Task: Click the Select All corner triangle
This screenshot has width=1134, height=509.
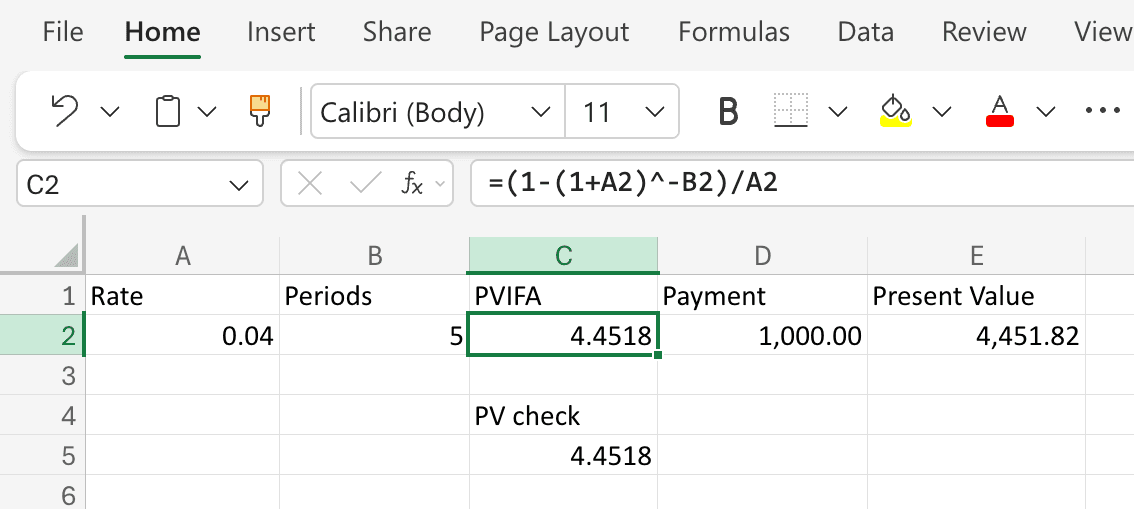Action: (x=66, y=254)
